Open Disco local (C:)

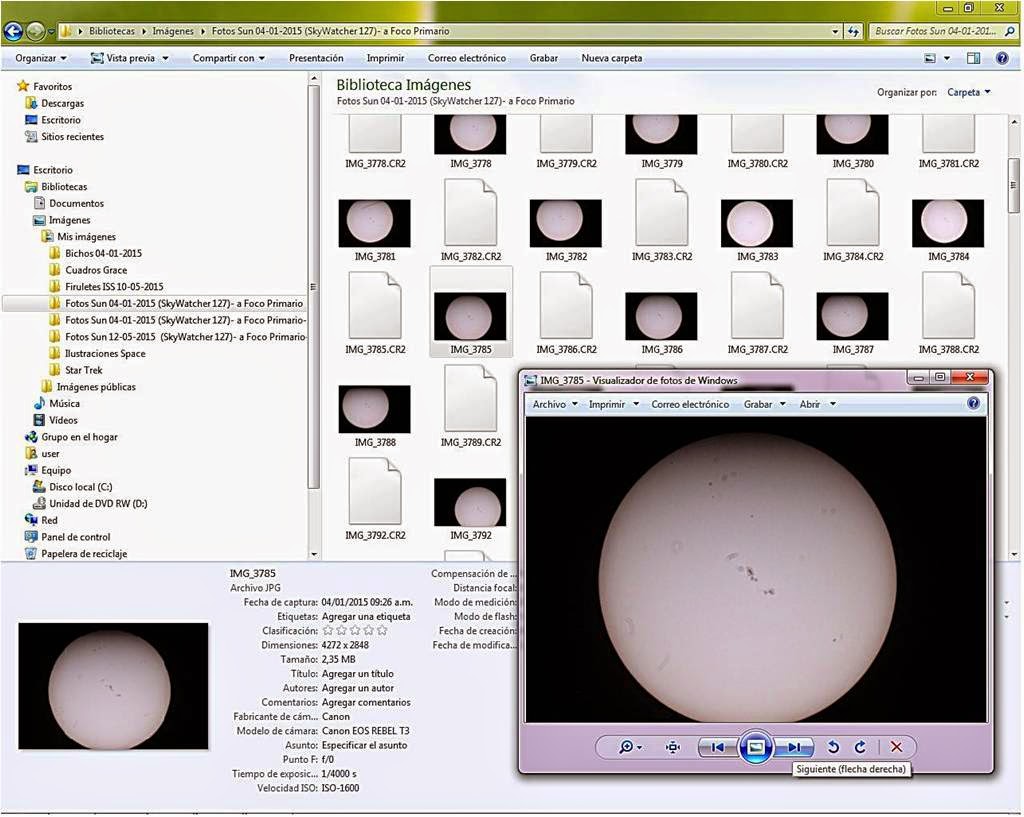coord(80,487)
